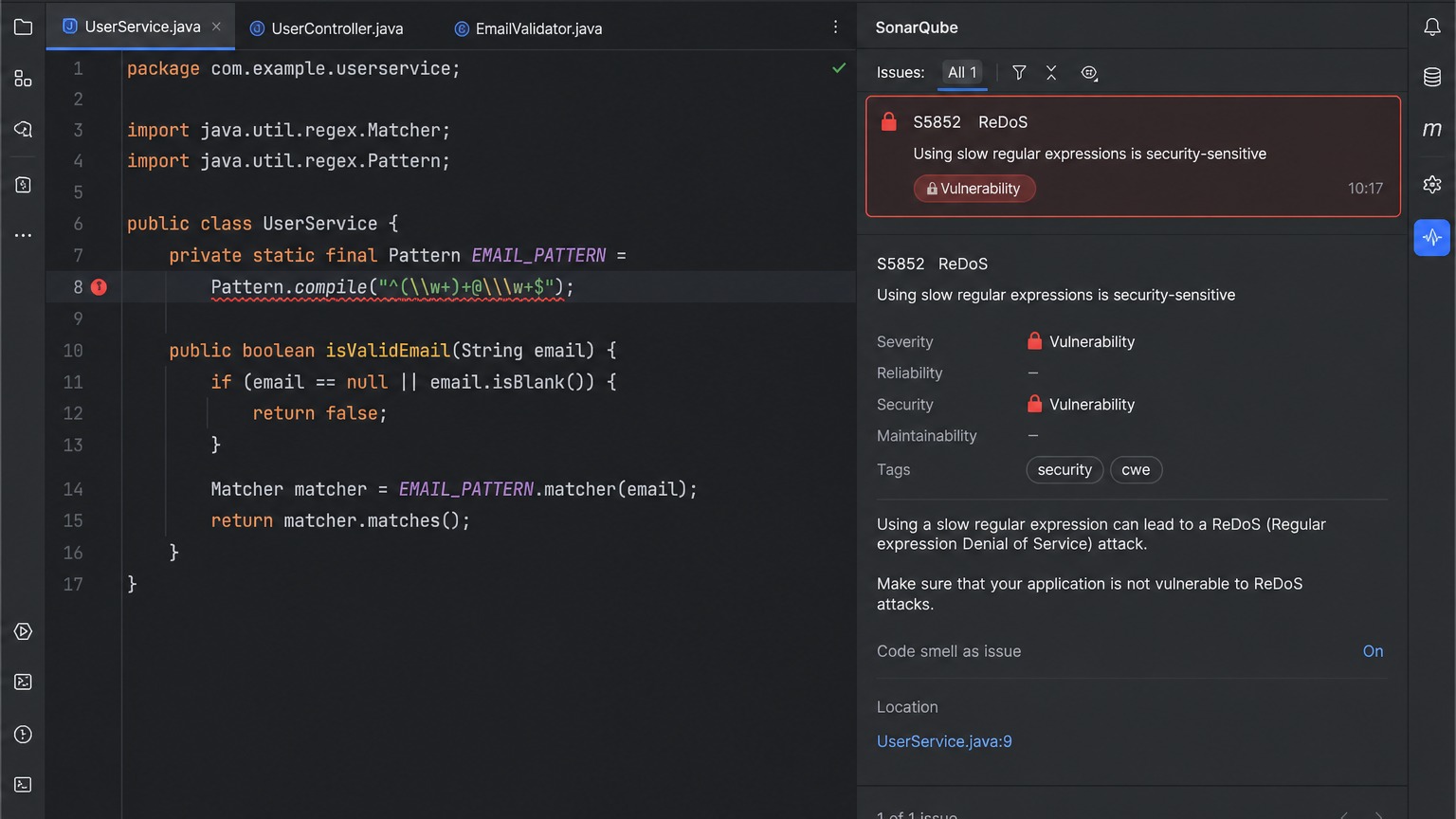Open the Problems tool window icon
The height and width of the screenshot is (819, 1456).
click(x=23, y=735)
